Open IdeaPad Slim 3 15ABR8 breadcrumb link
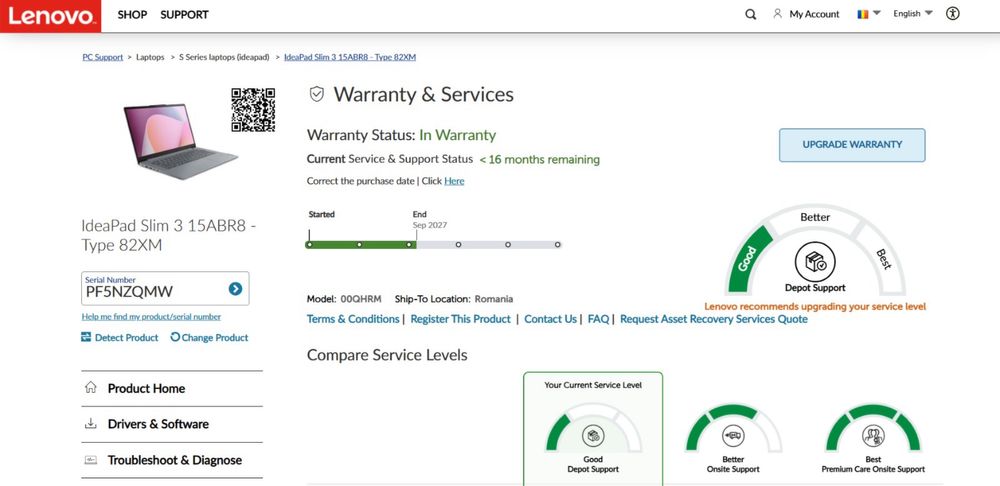 click(x=350, y=57)
